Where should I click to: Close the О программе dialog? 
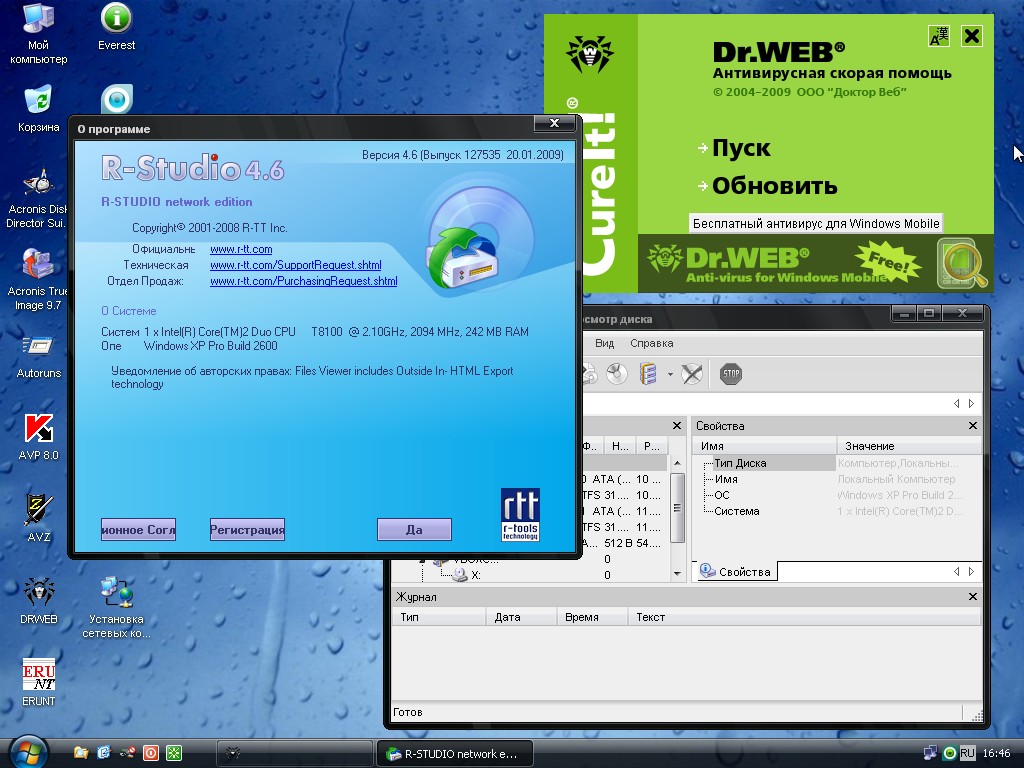[x=554, y=123]
